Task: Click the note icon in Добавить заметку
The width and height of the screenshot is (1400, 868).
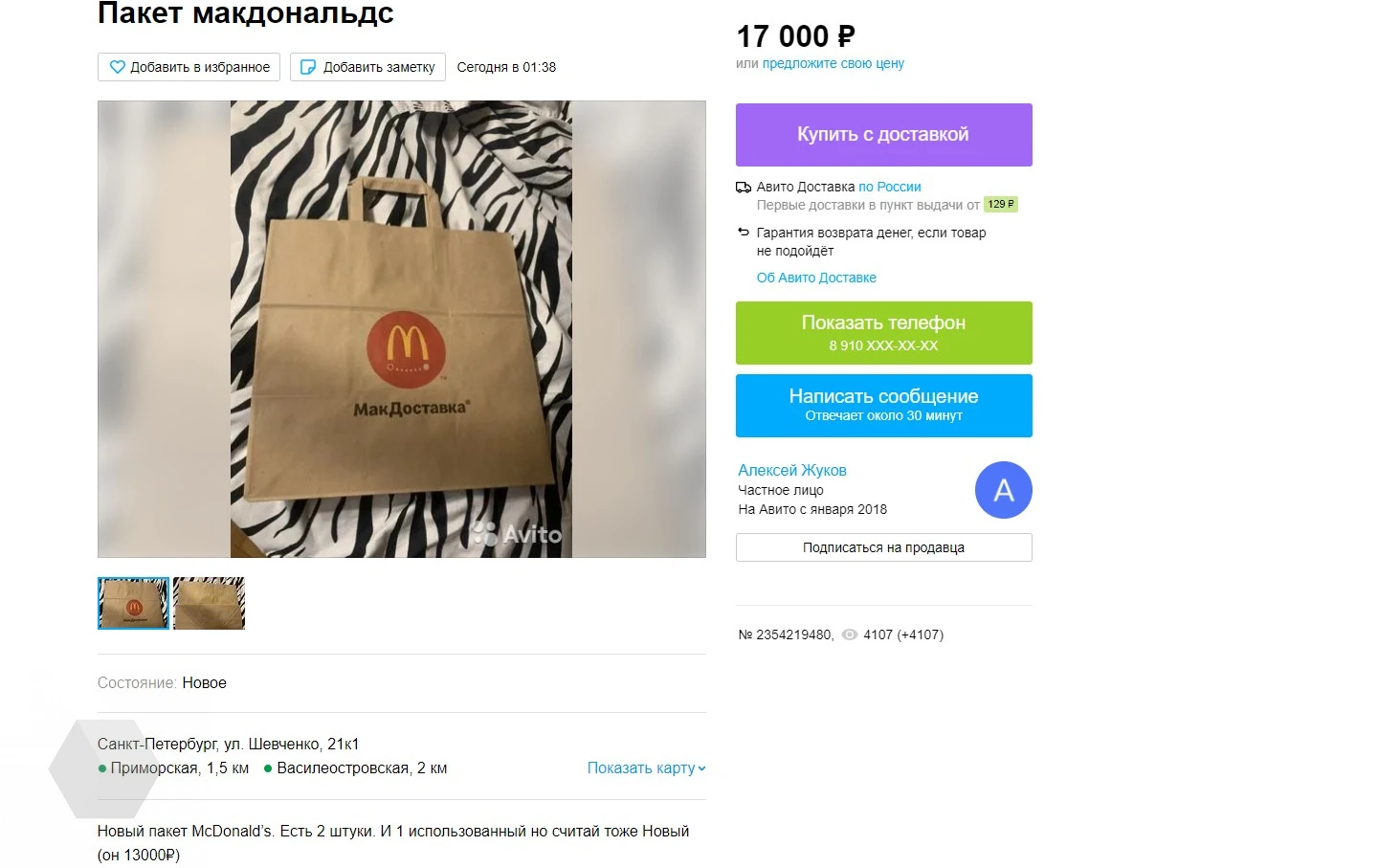Action: pyautogui.click(x=308, y=67)
